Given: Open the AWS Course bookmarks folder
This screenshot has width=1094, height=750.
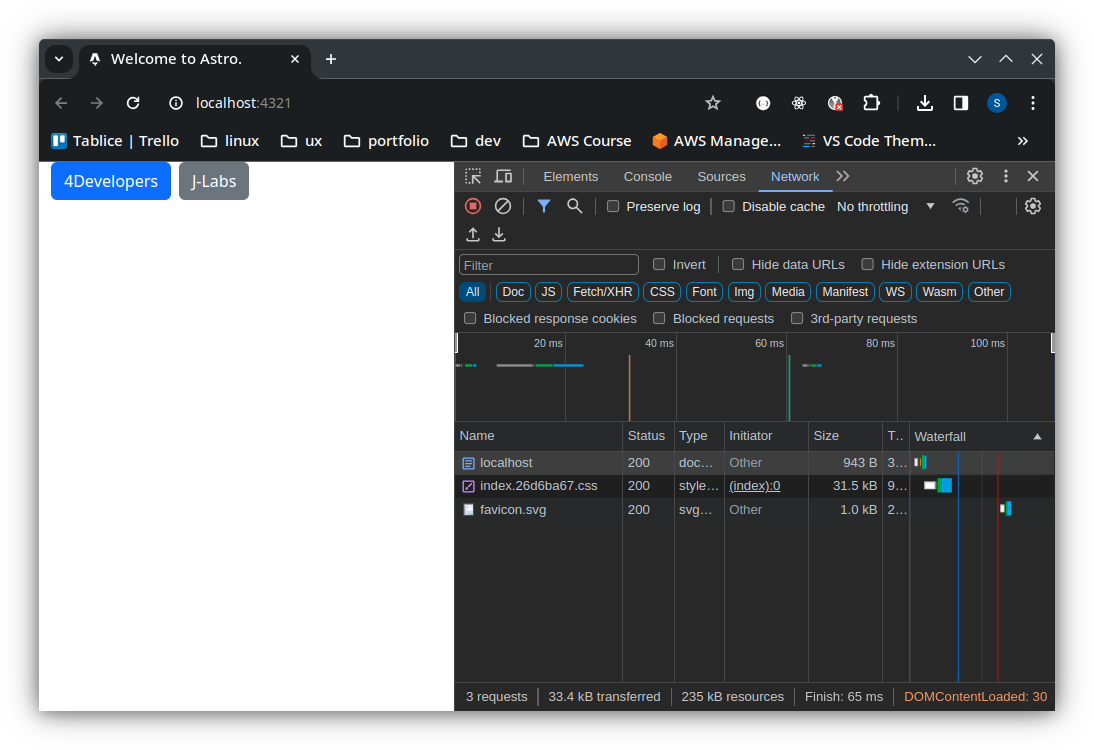Looking at the screenshot, I should (577, 141).
